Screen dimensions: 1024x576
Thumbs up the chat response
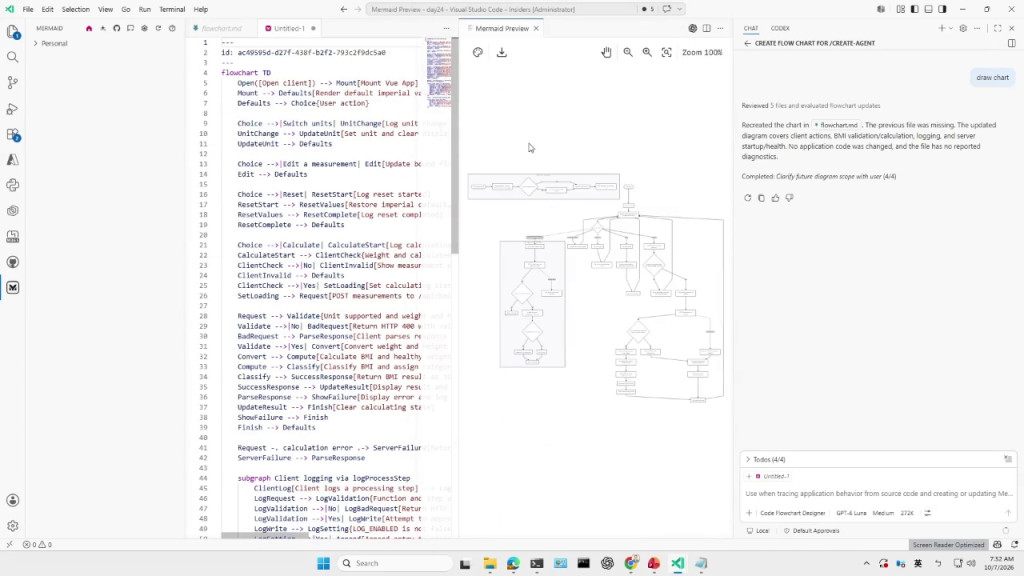(775, 198)
